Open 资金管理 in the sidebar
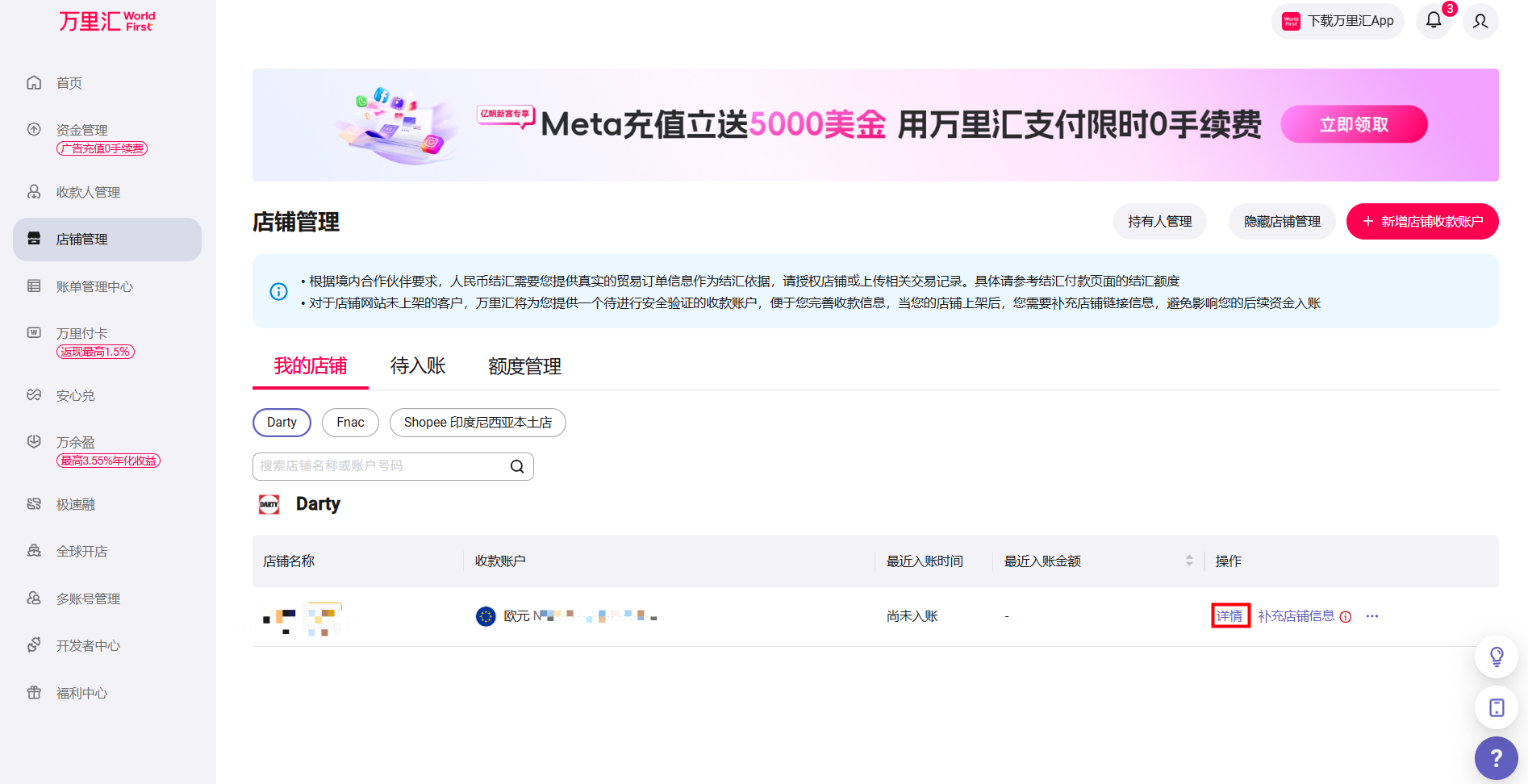This screenshot has width=1528, height=784. 81,130
